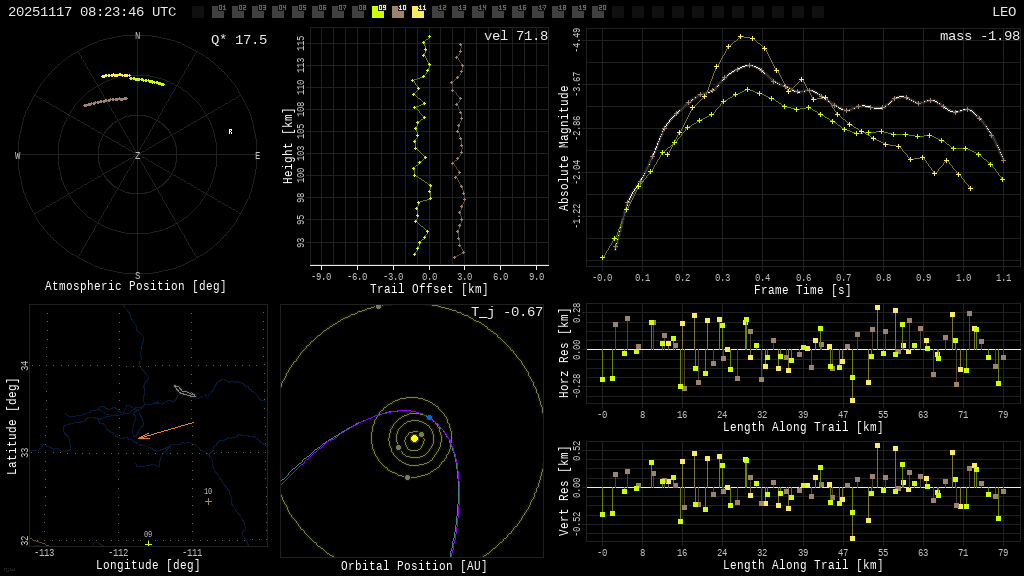Click the Z zenith center of polar plot
The height and width of the screenshot is (576, 1024).
138,156
